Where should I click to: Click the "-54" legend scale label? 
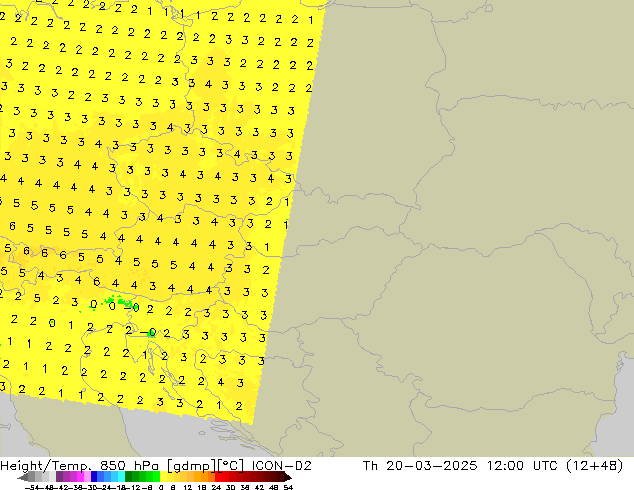click(x=32, y=487)
